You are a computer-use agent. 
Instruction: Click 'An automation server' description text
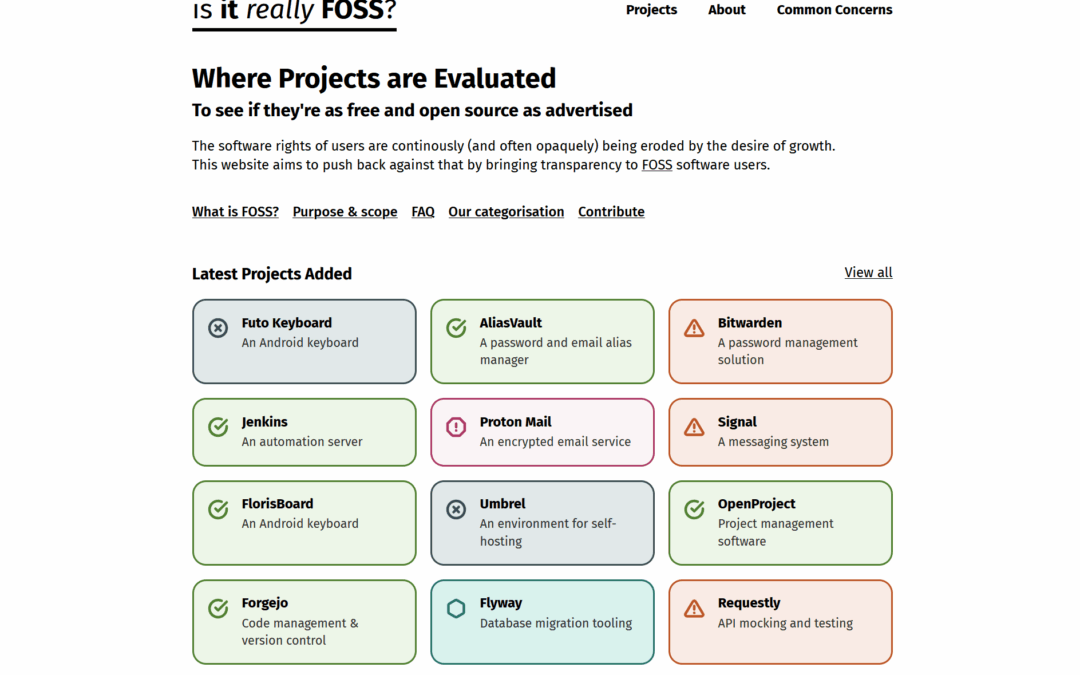point(302,442)
